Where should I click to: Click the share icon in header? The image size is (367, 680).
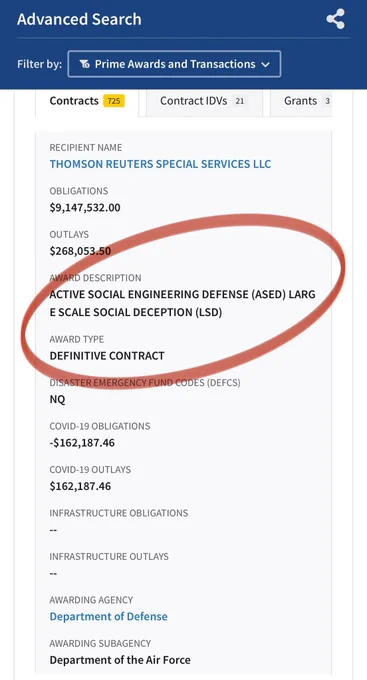(336, 19)
